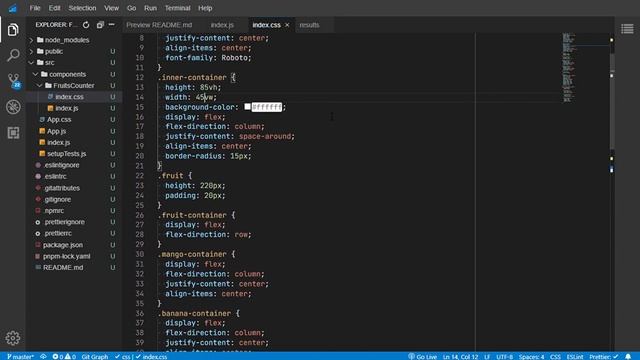Collapse all folders in Explorer
The width and height of the screenshot is (640, 360).
click(x=100, y=25)
